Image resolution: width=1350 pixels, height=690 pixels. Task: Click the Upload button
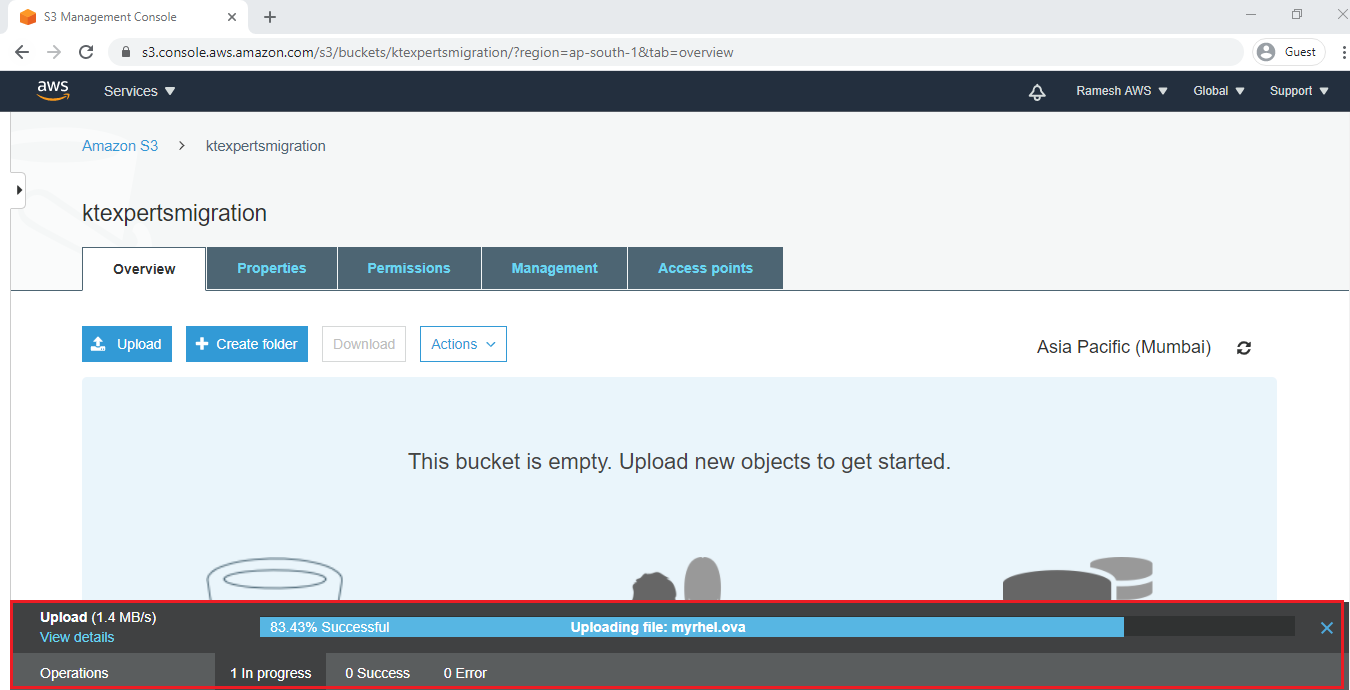click(x=127, y=344)
